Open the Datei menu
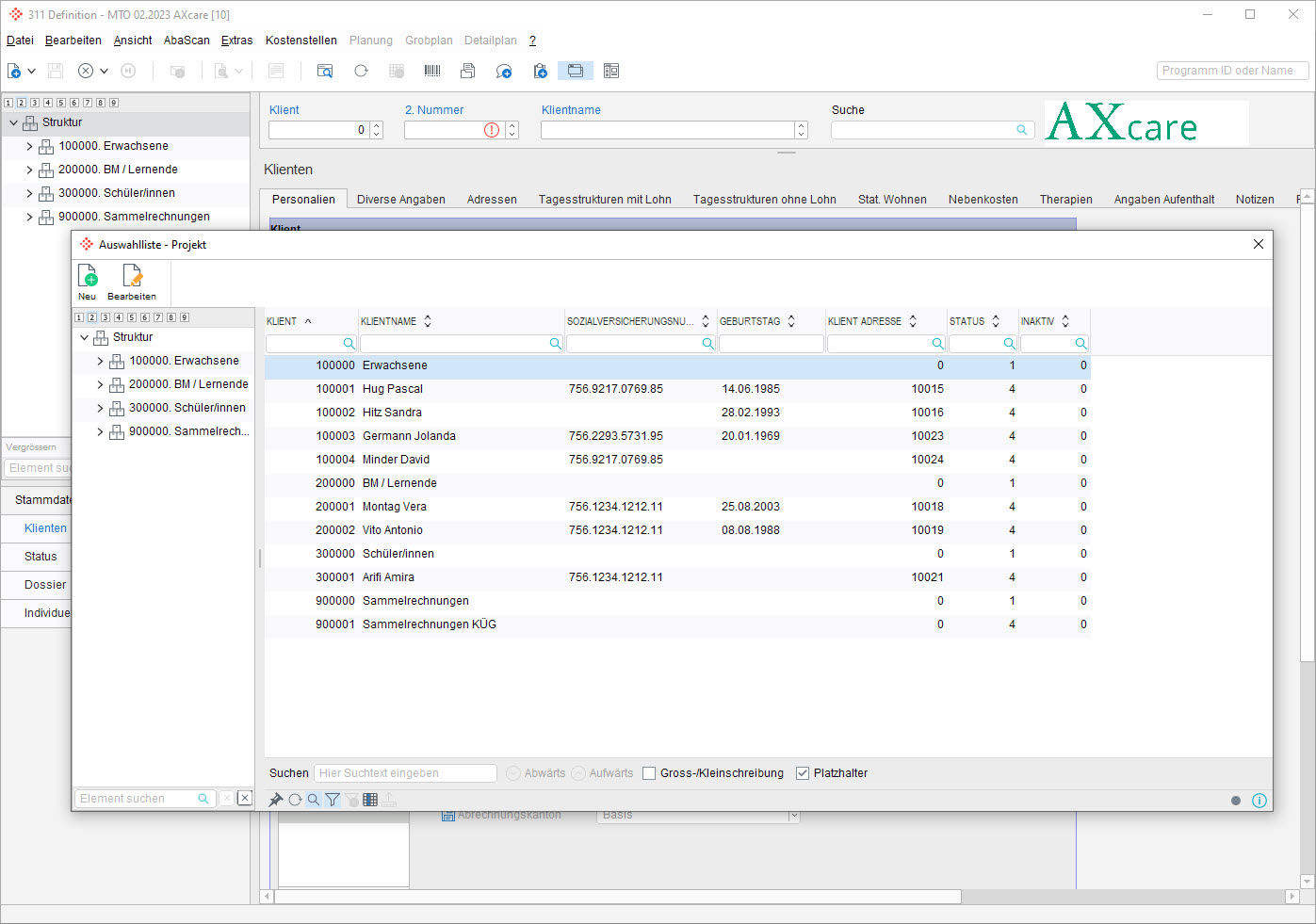This screenshot has width=1316, height=924. tap(20, 41)
